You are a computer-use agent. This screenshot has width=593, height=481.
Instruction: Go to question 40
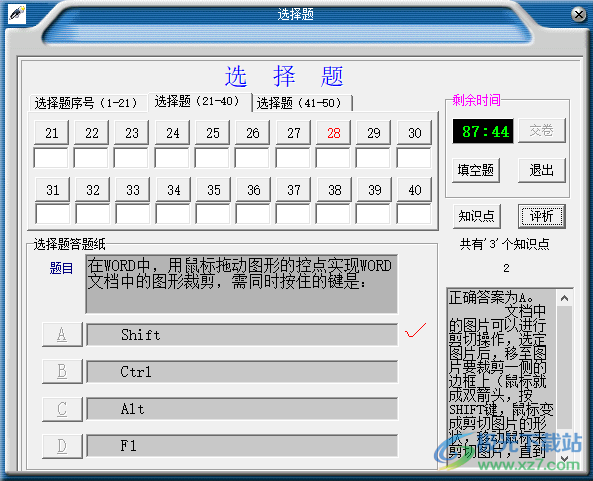(x=415, y=189)
